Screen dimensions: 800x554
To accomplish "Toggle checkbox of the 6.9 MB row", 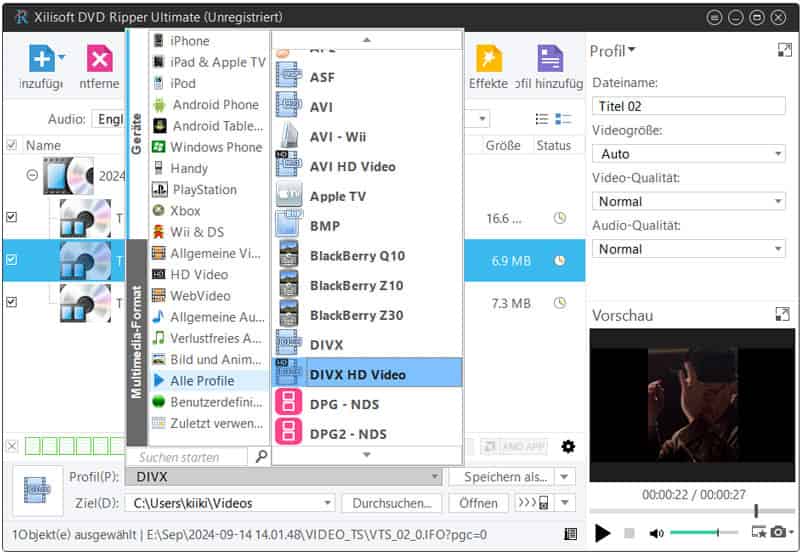I will pyautogui.click(x=11, y=260).
